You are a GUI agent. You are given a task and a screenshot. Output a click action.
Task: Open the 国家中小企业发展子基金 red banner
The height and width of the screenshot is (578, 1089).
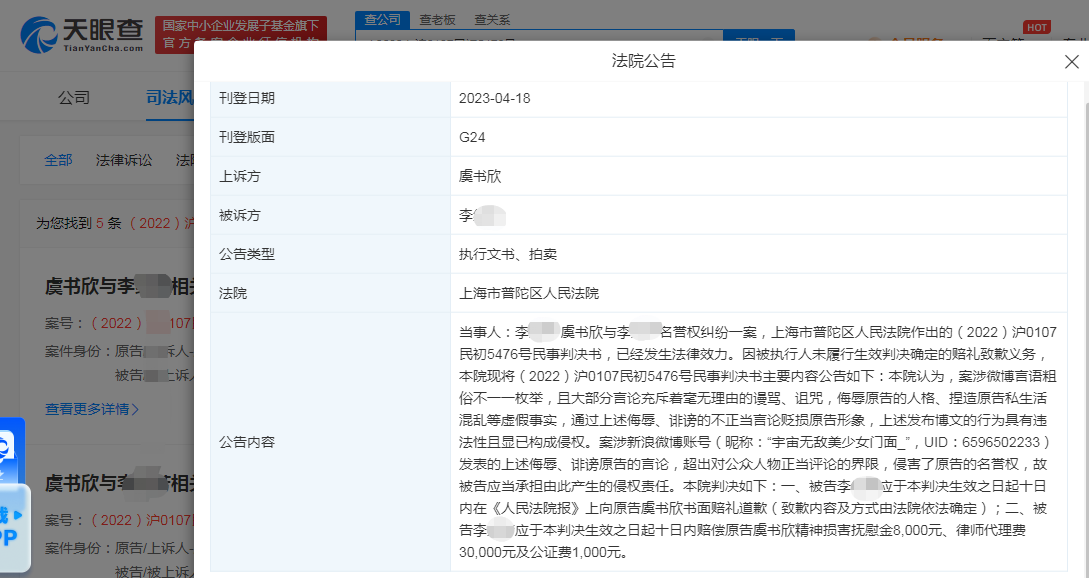(x=242, y=33)
